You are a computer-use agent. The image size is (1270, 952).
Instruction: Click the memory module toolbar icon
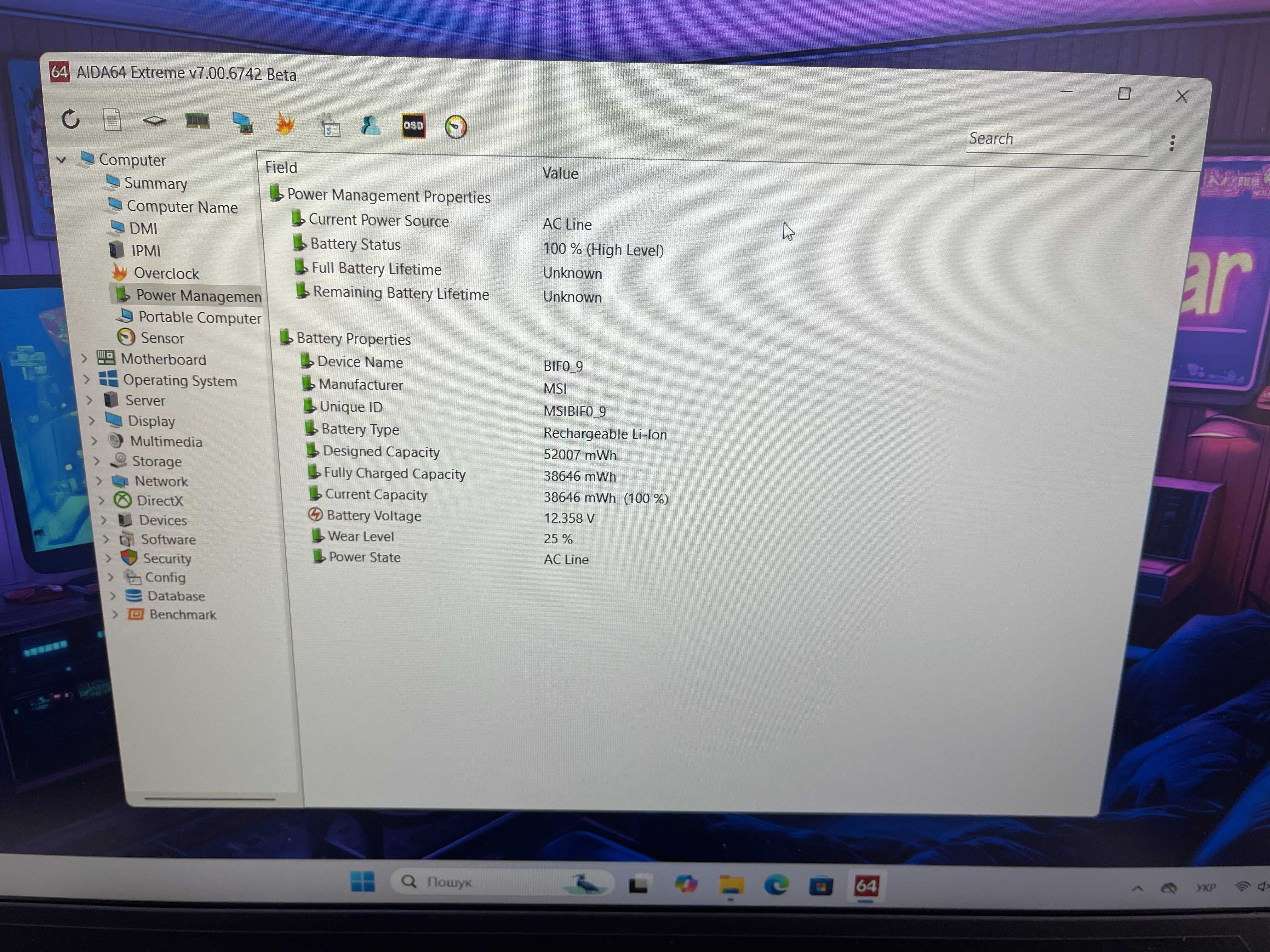[197, 121]
